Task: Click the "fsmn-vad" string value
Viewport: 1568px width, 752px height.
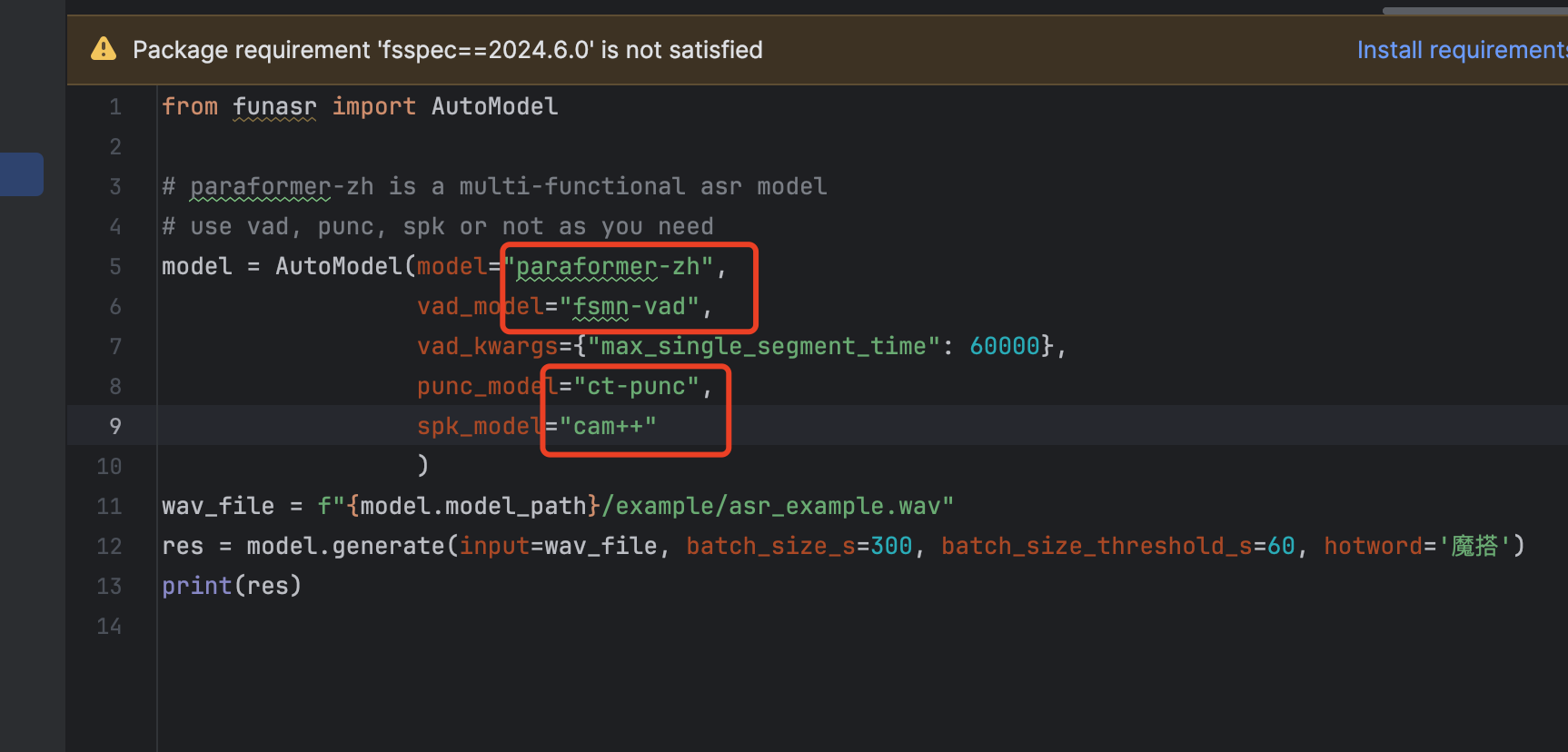Action: tap(629, 307)
